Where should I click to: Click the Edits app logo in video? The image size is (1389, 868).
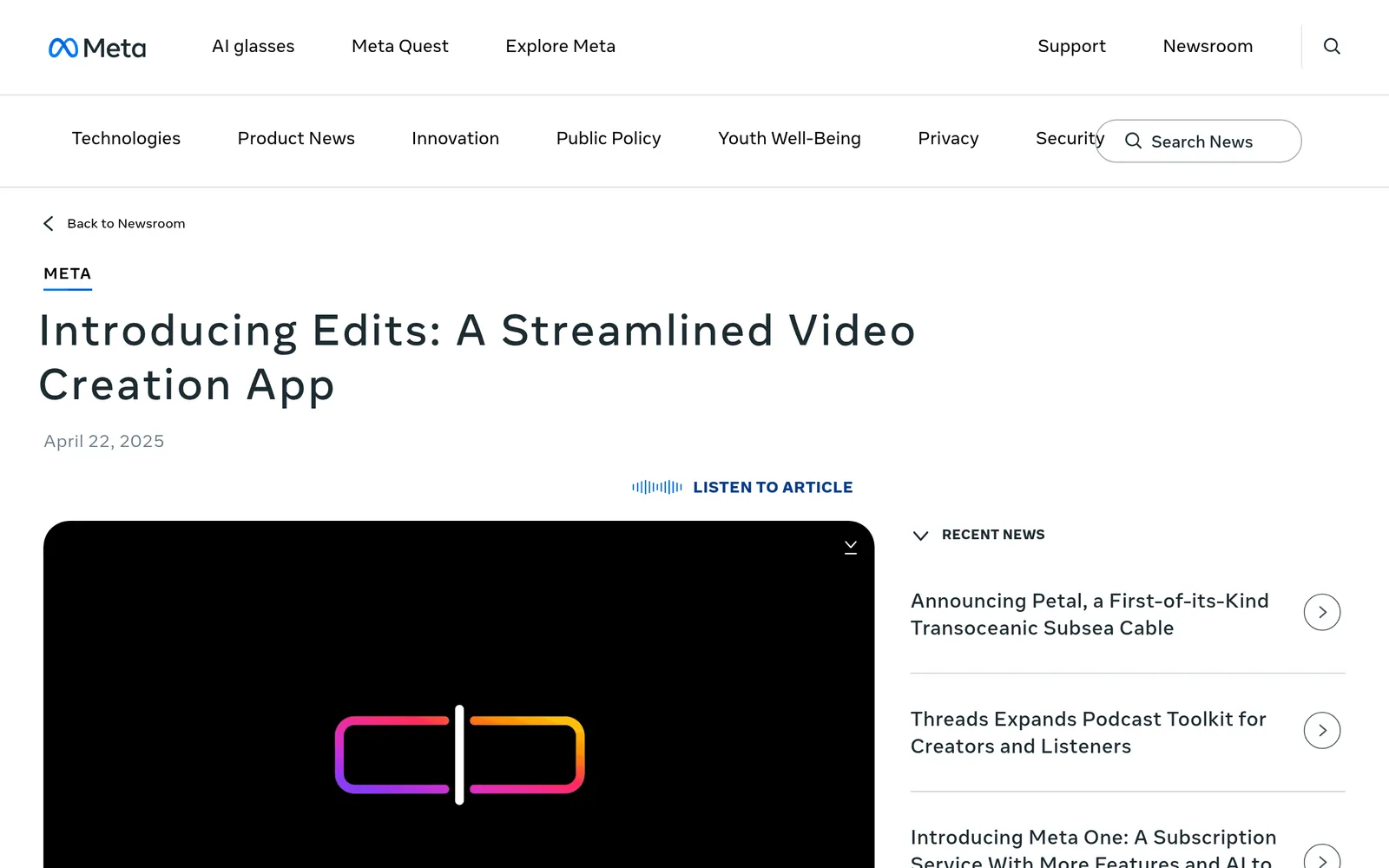point(460,754)
